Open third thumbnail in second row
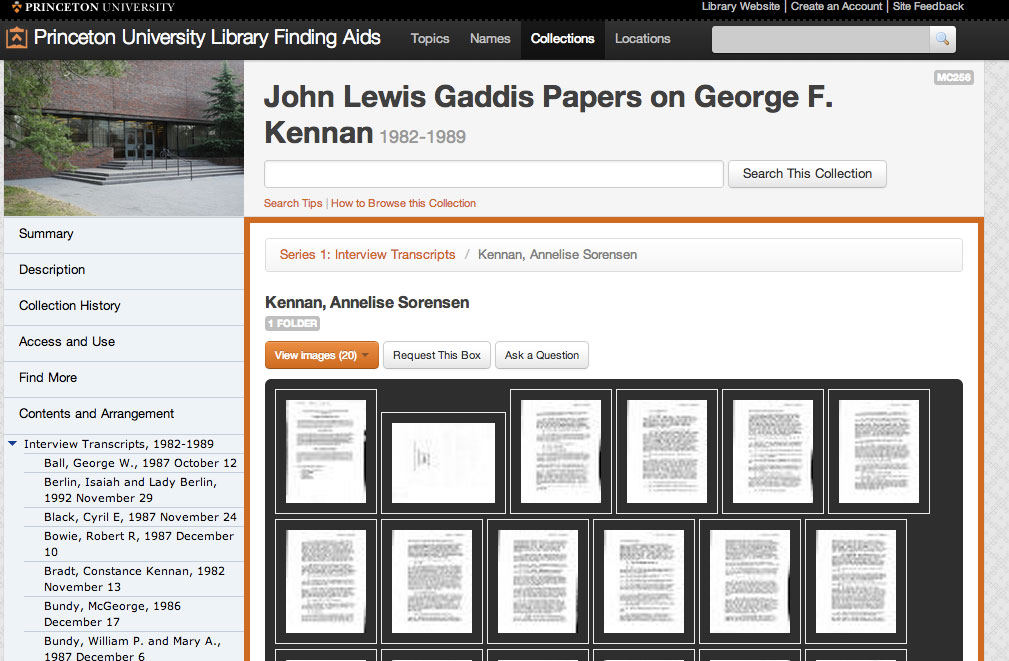Image resolution: width=1009 pixels, height=661 pixels. tap(538, 581)
